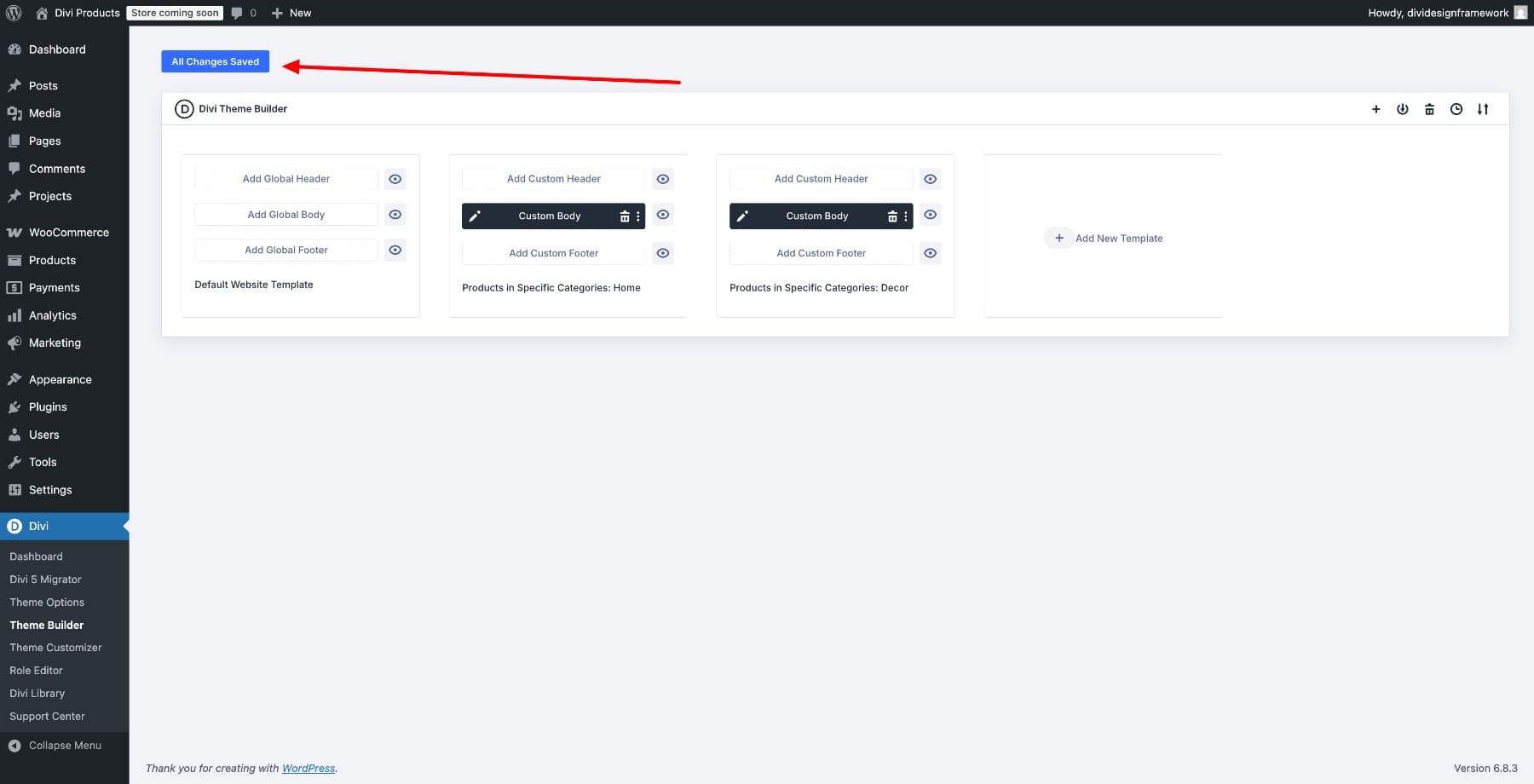View Analytics in sidebar
Screen dimensions: 1534x784
53,315
